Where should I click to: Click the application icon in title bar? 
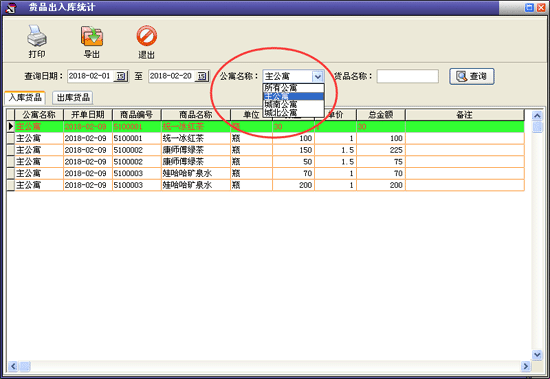click(x=11, y=7)
